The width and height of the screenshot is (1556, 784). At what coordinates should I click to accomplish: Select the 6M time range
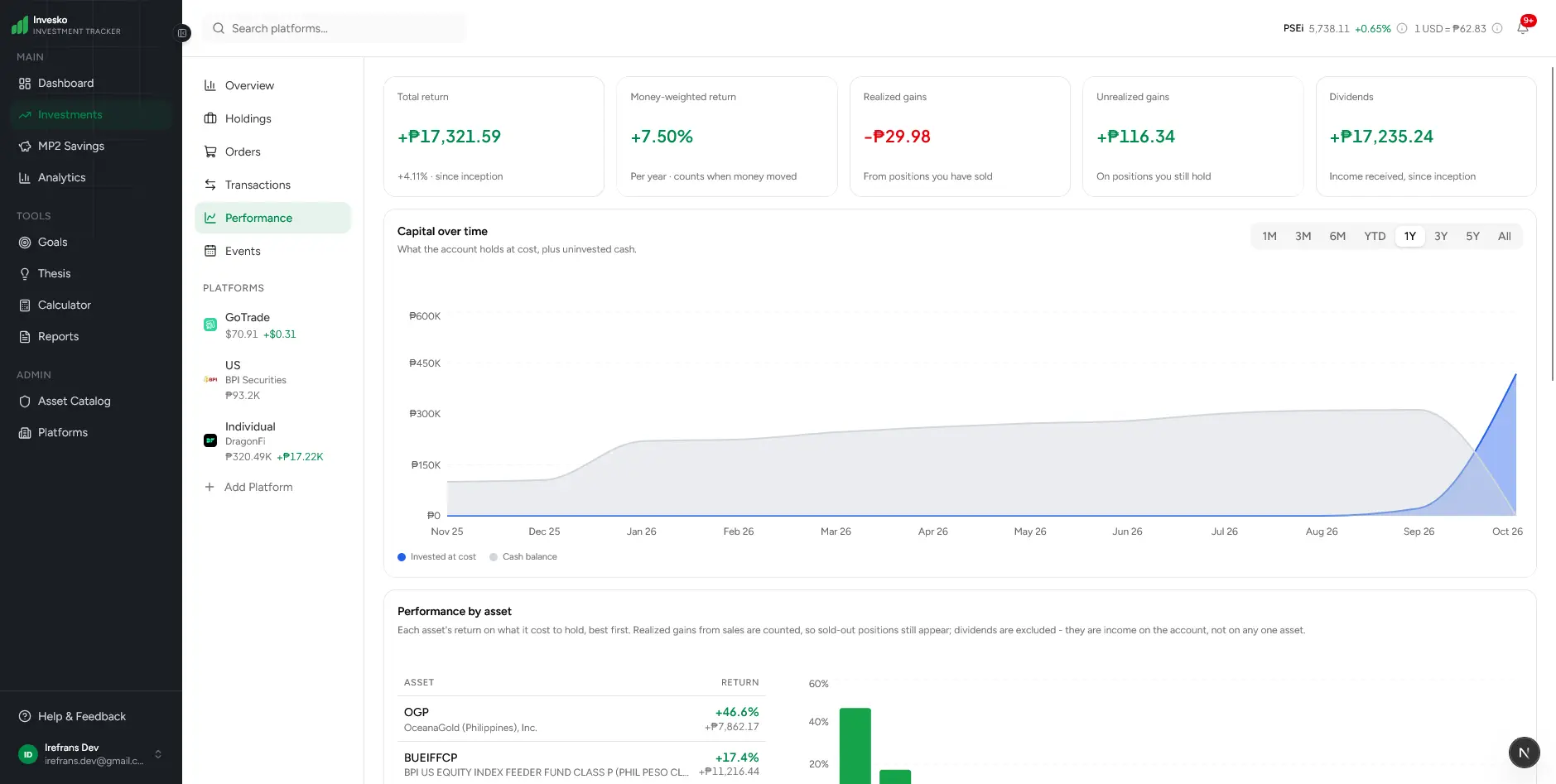[x=1337, y=237]
